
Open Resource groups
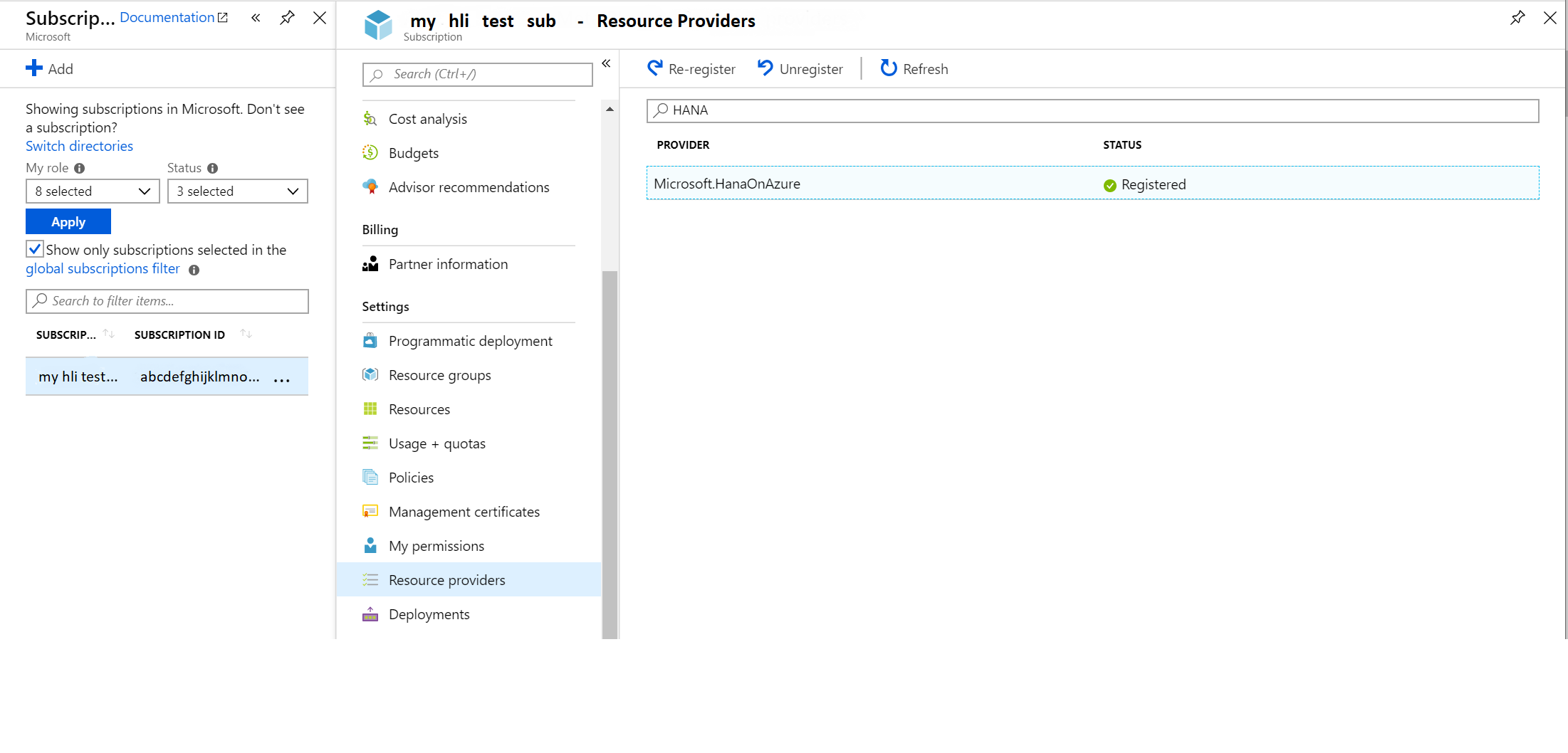pos(440,375)
